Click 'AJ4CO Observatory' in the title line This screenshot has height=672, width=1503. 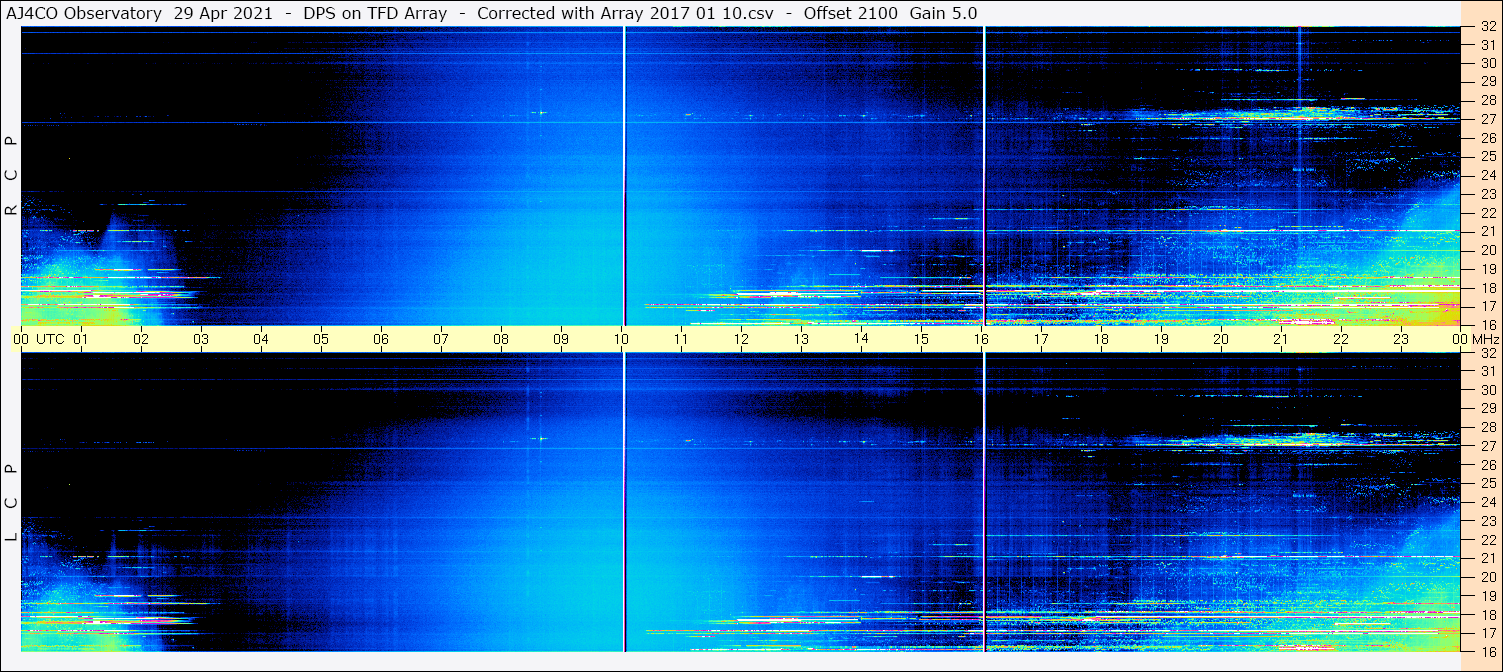point(85,13)
